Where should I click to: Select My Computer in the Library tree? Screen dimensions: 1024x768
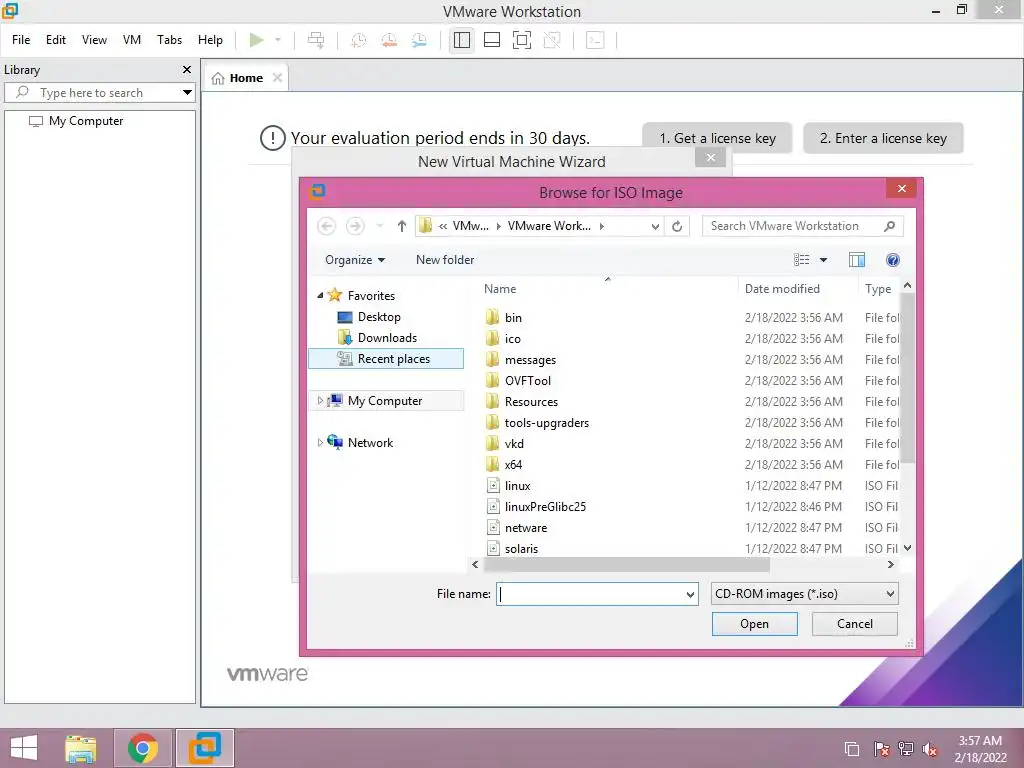[86, 121]
